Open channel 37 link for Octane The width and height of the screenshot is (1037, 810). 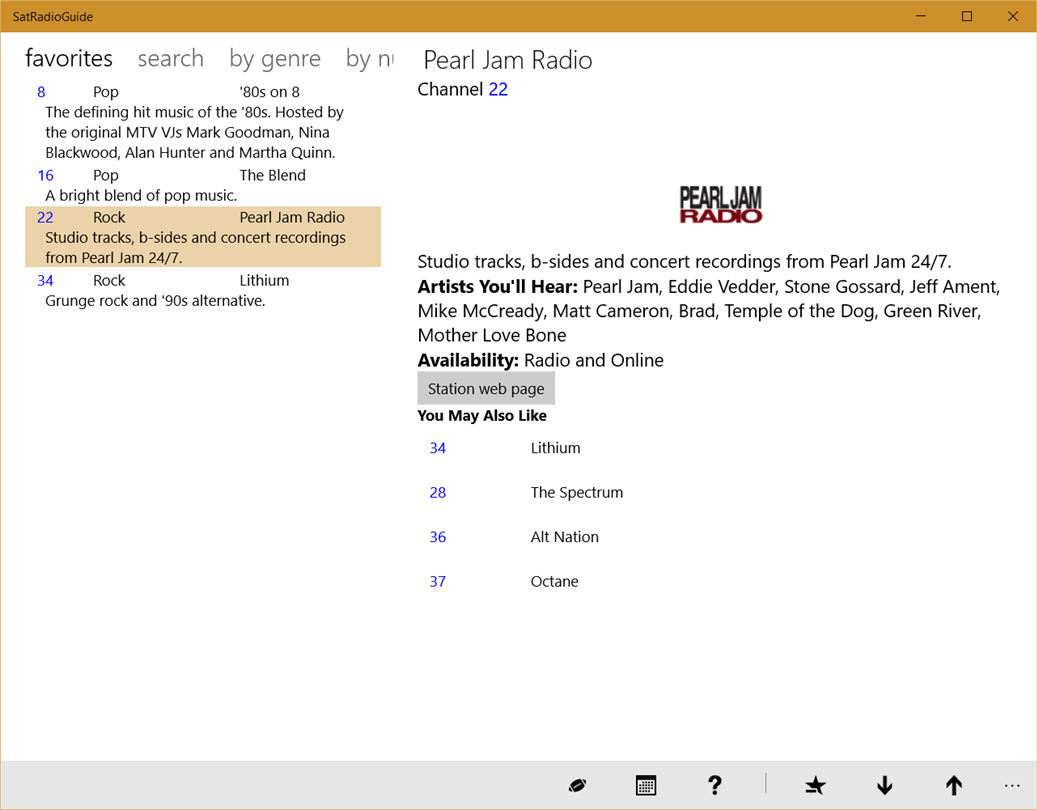click(438, 581)
